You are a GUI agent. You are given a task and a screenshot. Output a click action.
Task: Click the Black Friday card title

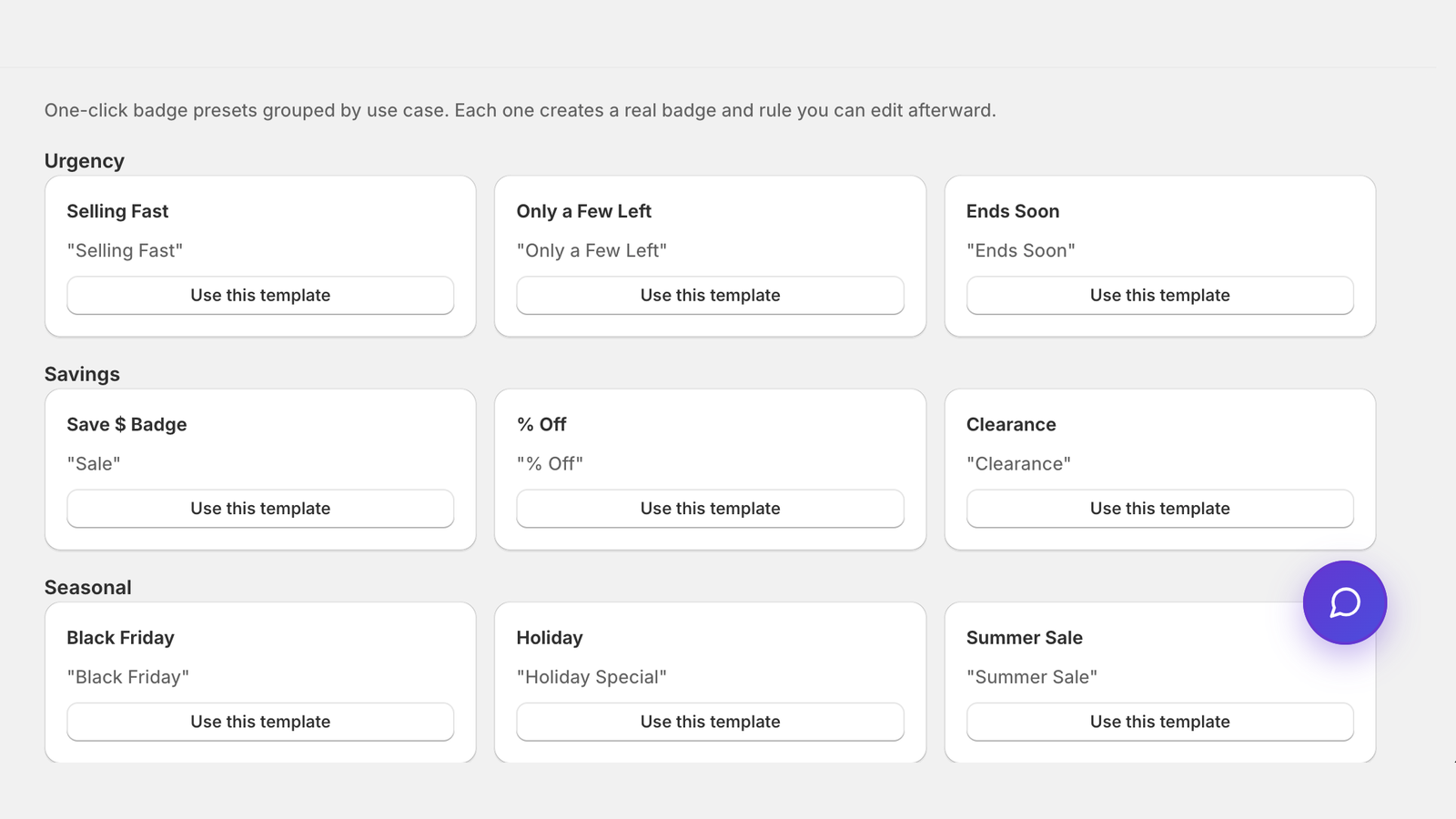[120, 638]
